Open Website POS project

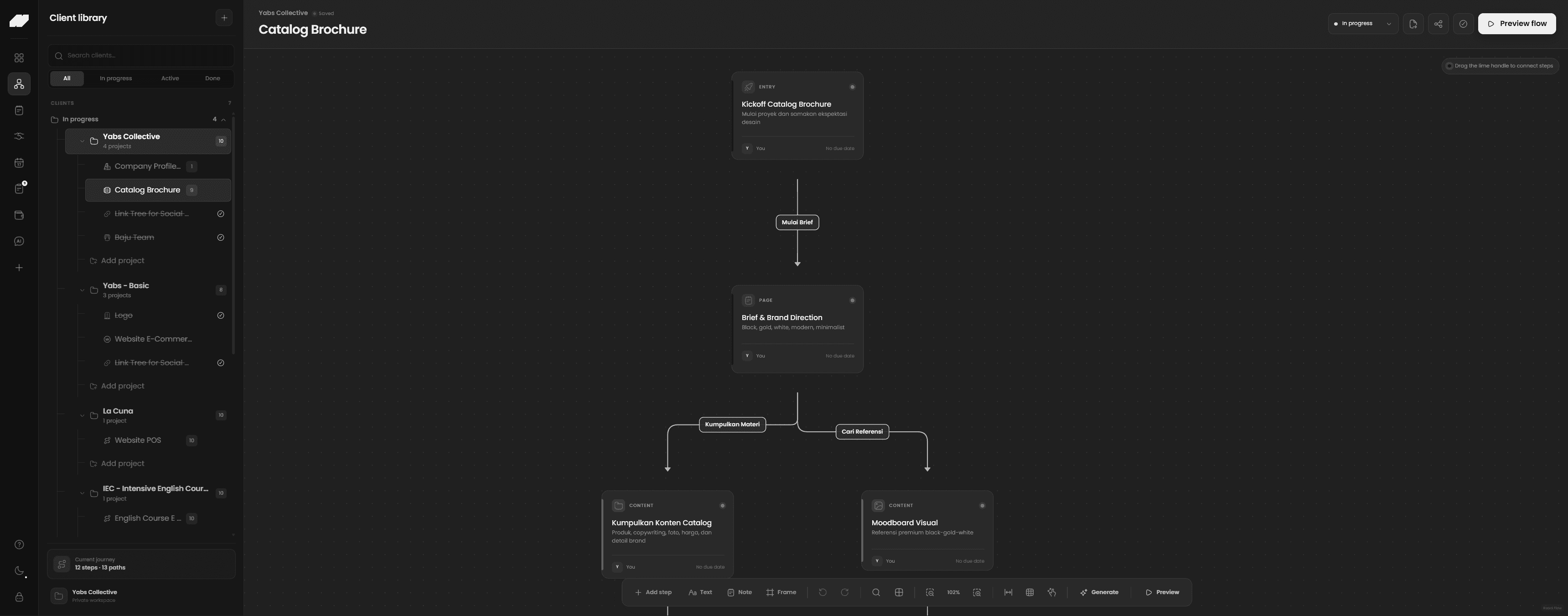pos(158,441)
